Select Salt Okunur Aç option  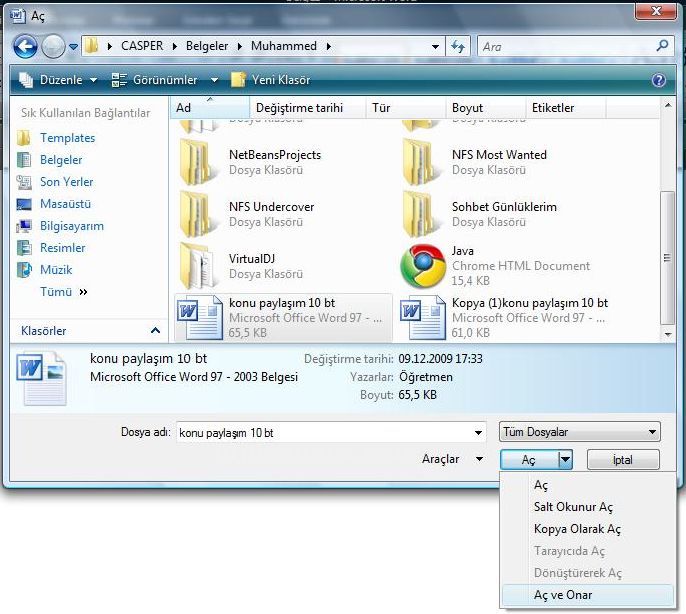point(573,507)
